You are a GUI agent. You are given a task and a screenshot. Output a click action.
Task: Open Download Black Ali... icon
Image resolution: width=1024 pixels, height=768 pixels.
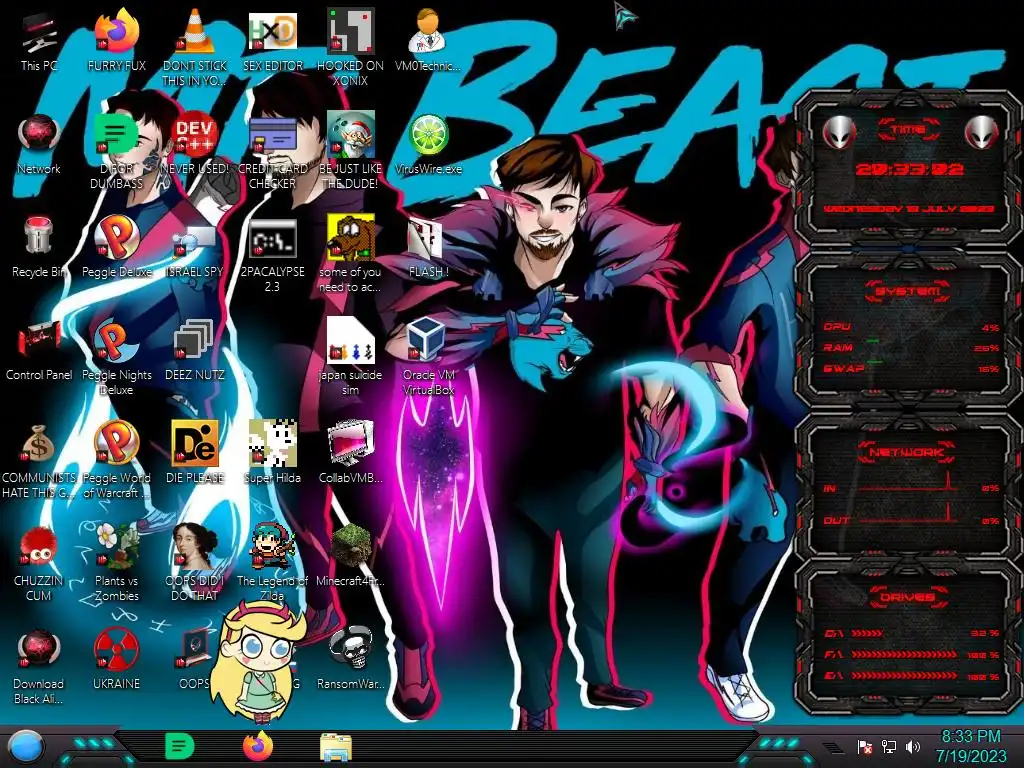[39, 650]
